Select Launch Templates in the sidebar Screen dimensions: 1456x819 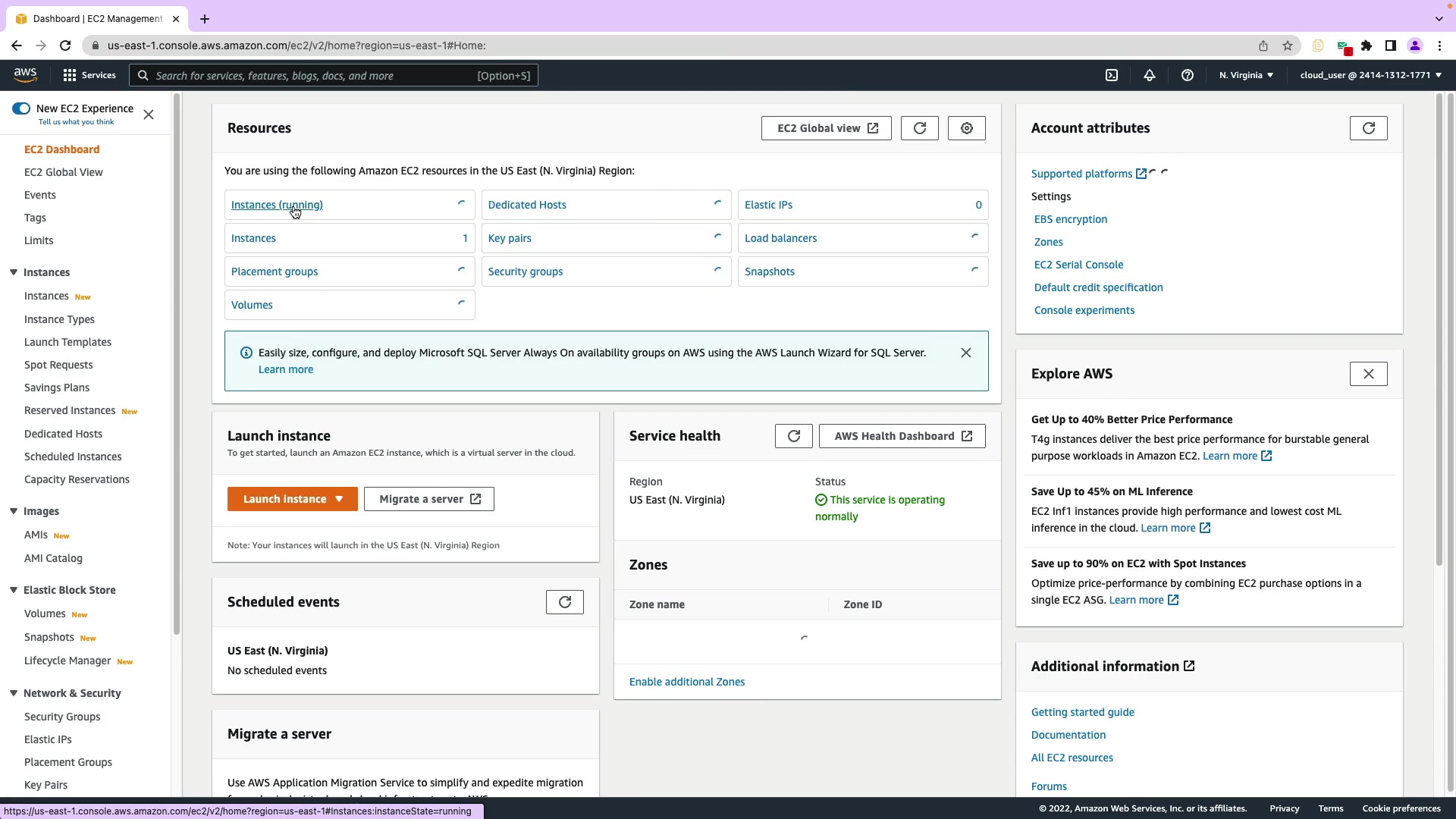[67, 342]
